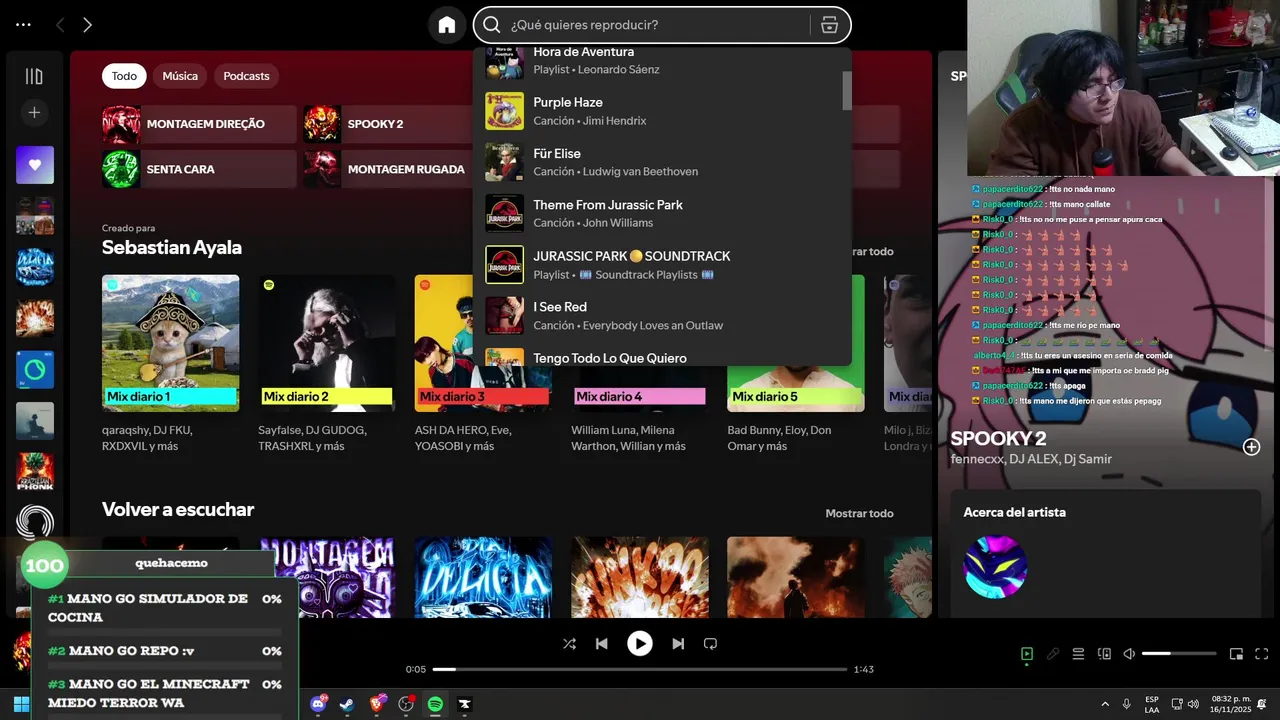1280x720 pixels.
Task: Open the blue circle playlist in sidebar
Action: (x=35, y=370)
